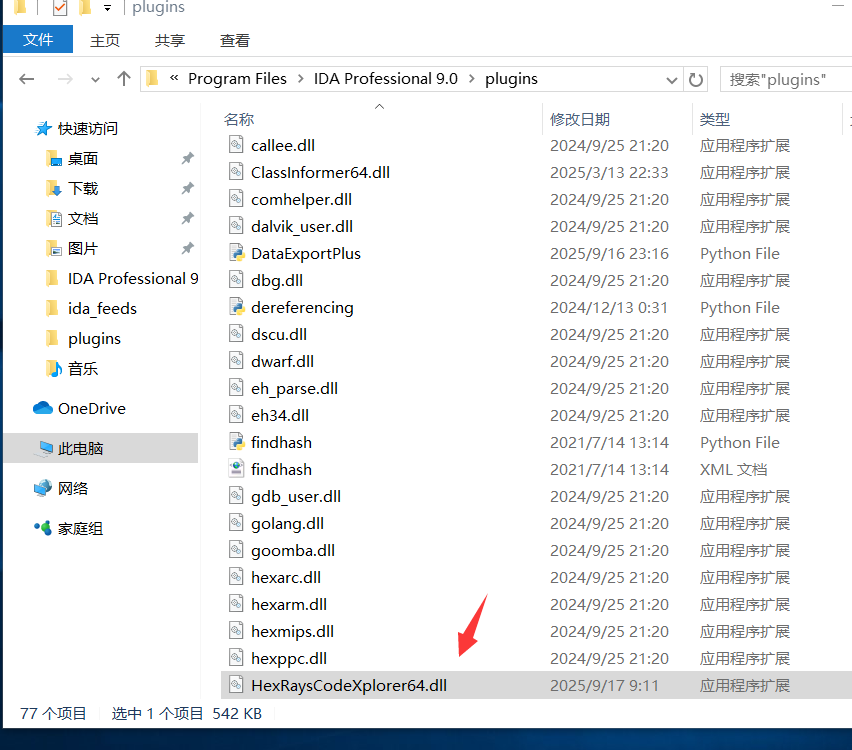The image size is (852, 750).
Task: Click the back navigation arrow
Action: 27,79
